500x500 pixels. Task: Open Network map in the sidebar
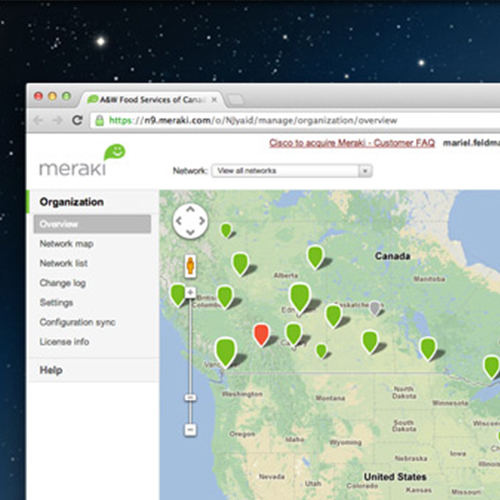point(66,244)
